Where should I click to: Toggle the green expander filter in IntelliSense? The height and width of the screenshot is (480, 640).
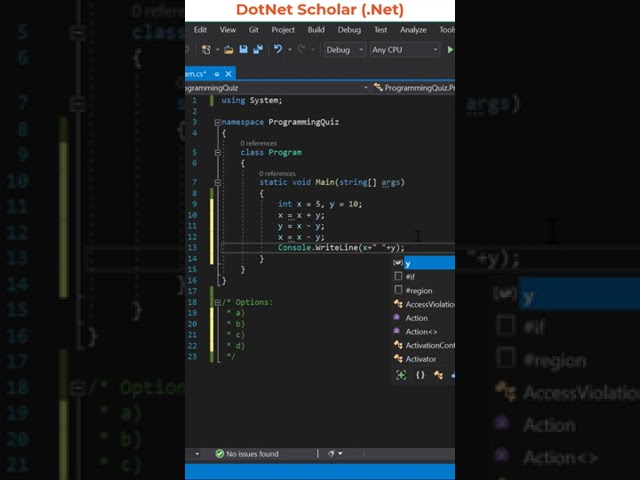(401, 375)
